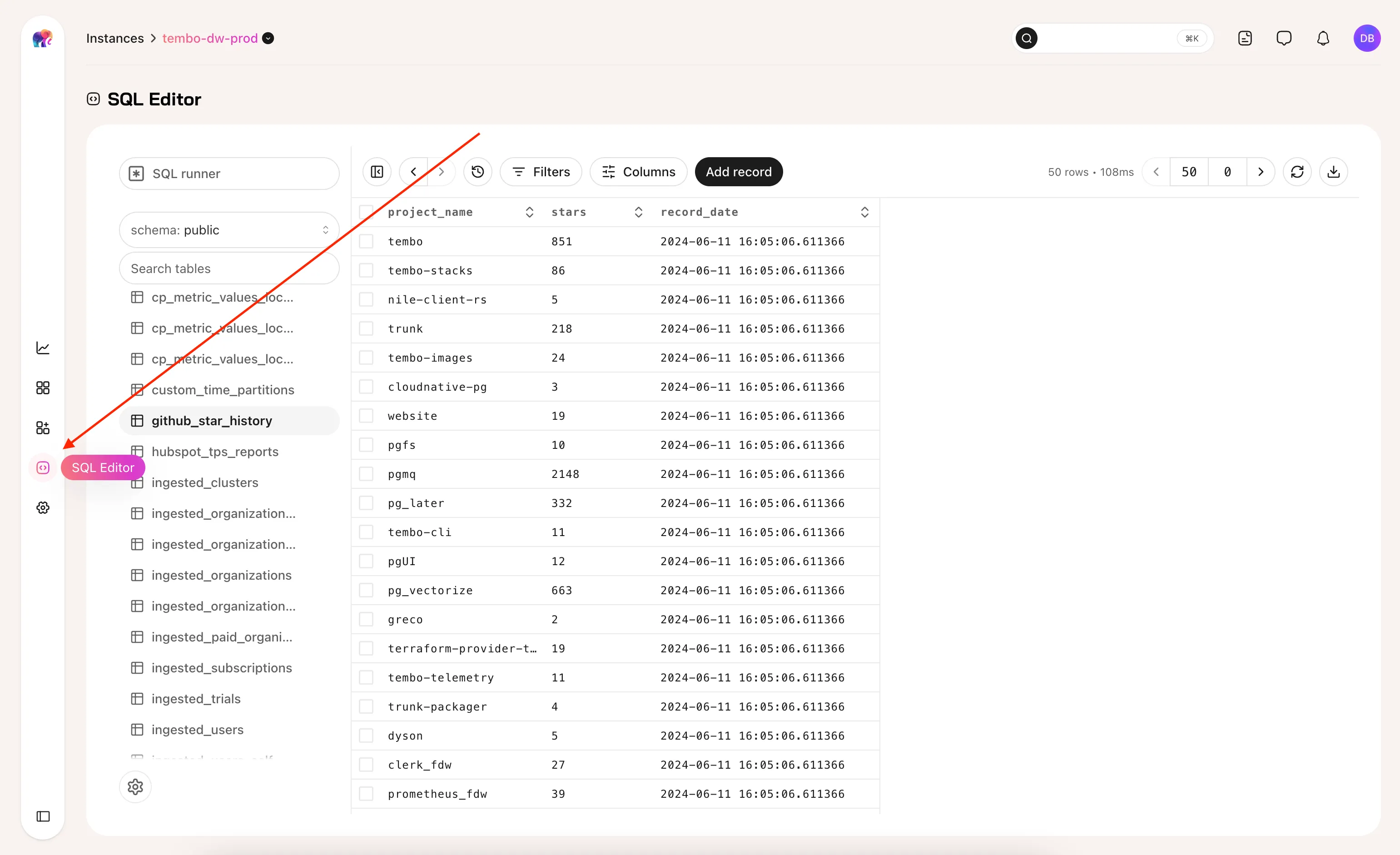Screen dimensions: 1400x855
Task: Click Add record
Action: [739, 172]
